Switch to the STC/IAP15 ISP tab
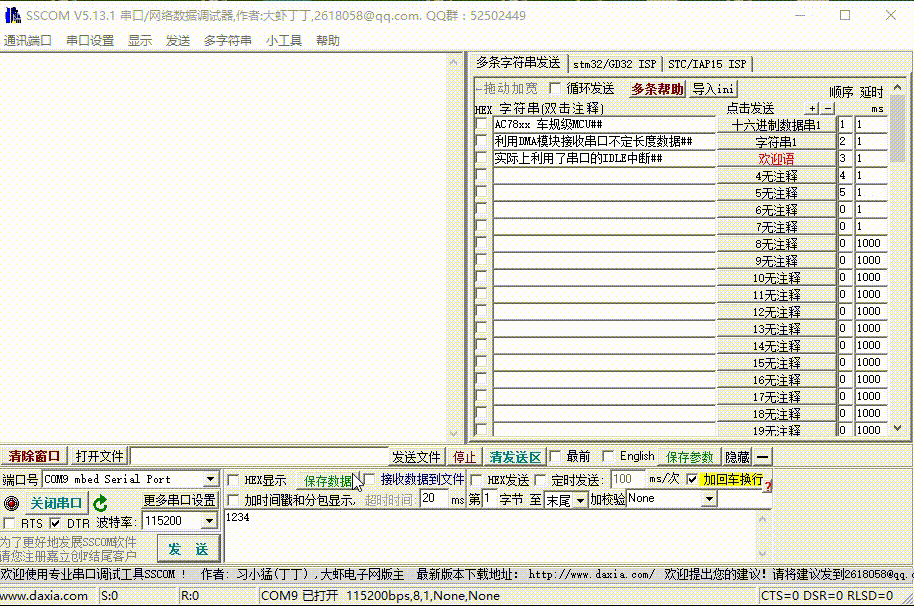The width and height of the screenshot is (914, 606). 706,64
